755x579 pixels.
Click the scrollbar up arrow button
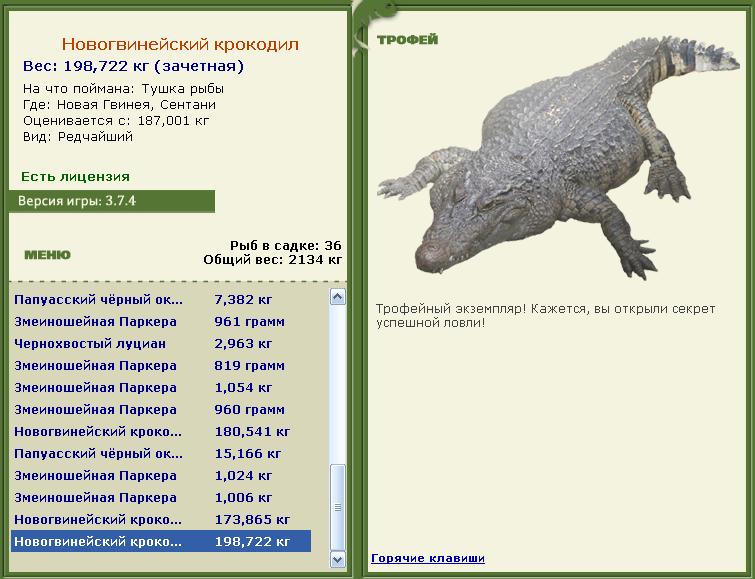point(338,297)
